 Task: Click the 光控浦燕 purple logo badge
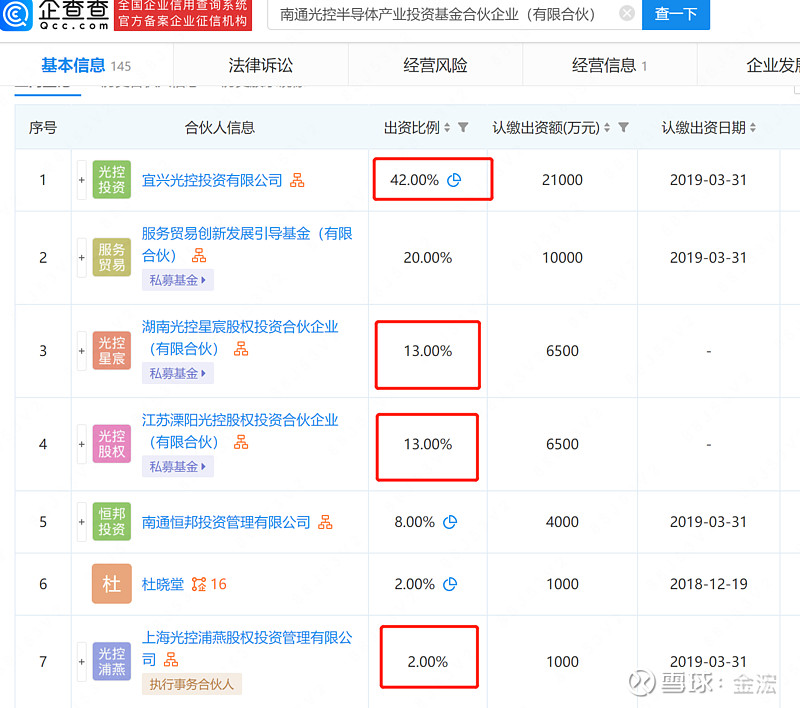tap(112, 661)
